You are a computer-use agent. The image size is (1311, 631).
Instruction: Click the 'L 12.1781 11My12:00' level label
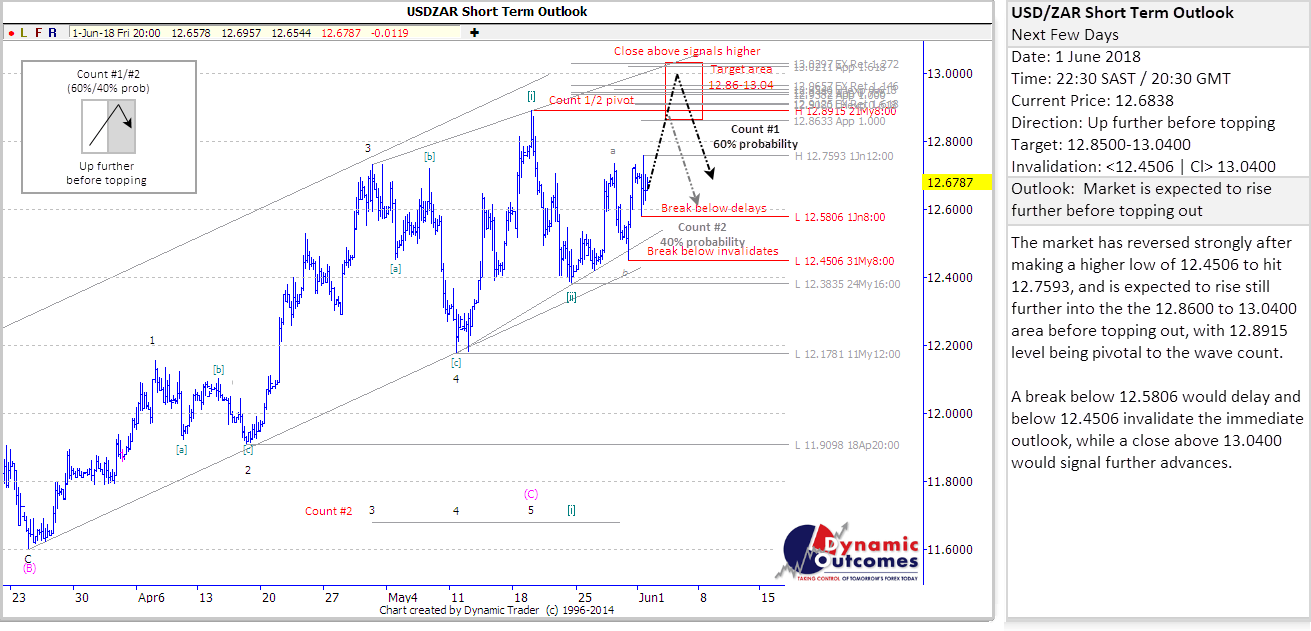(x=847, y=354)
